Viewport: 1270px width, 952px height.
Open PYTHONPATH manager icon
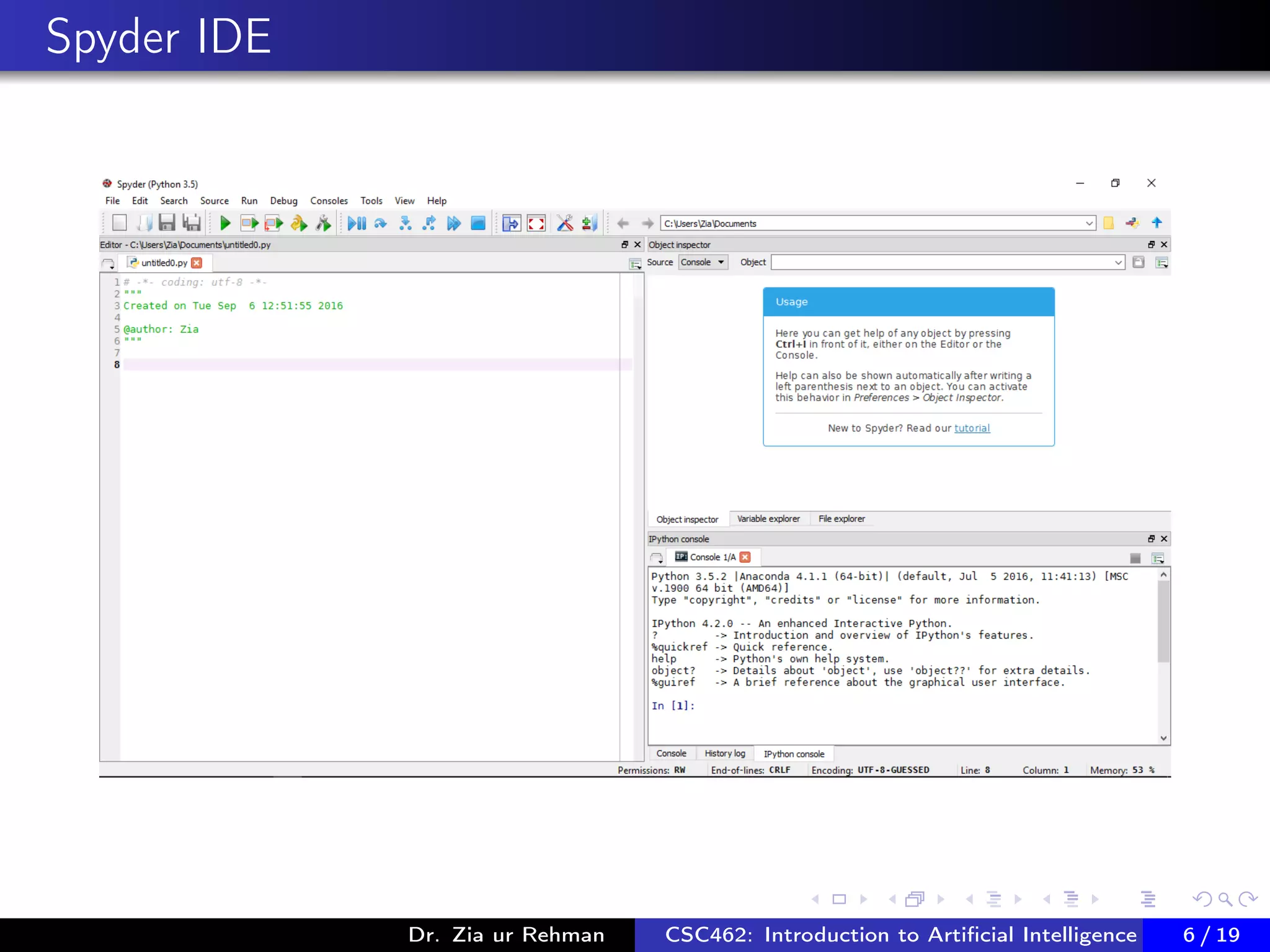[x=590, y=223]
